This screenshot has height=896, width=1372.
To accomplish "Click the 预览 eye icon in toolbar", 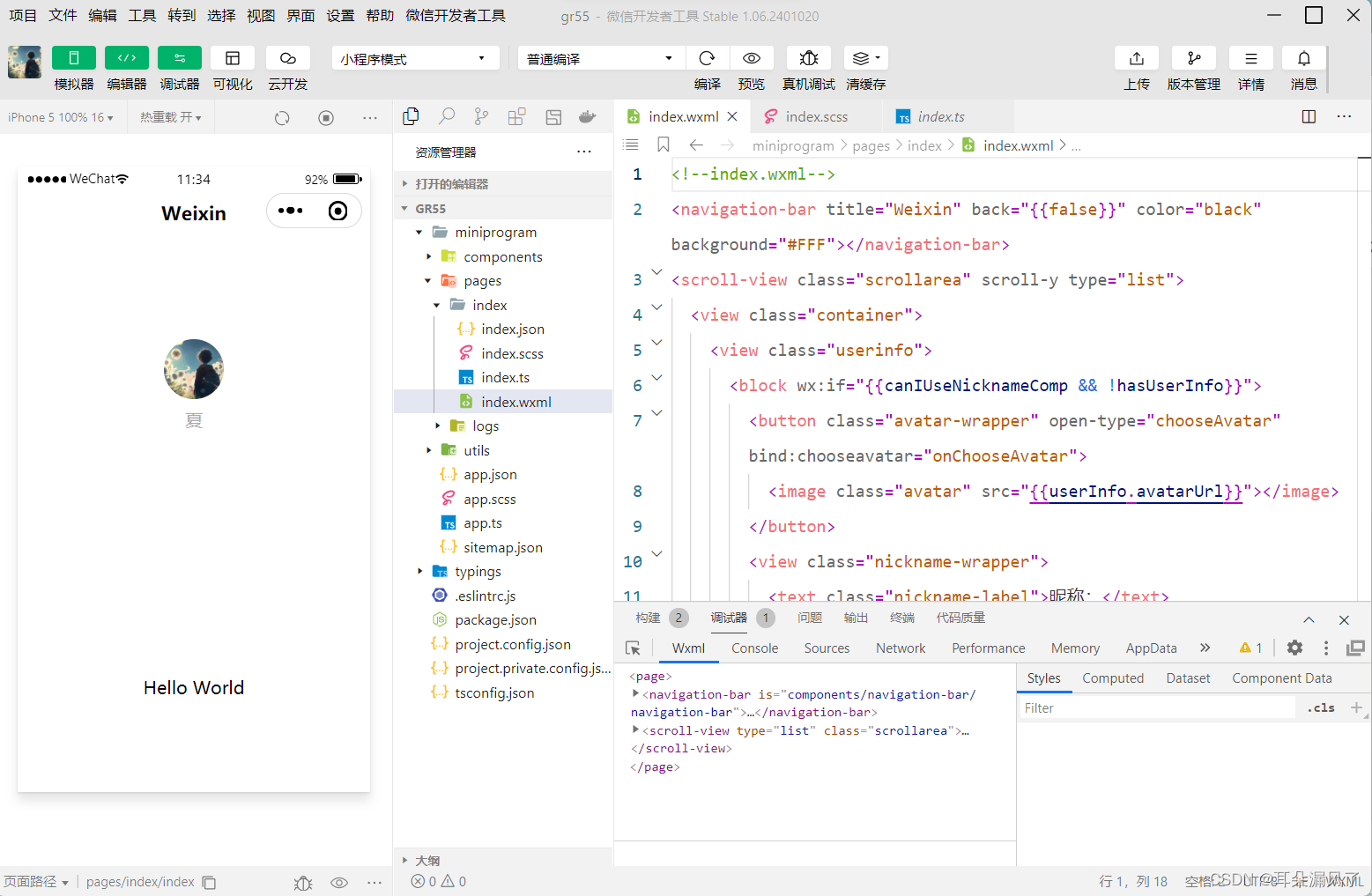I will [x=752, y=58].
